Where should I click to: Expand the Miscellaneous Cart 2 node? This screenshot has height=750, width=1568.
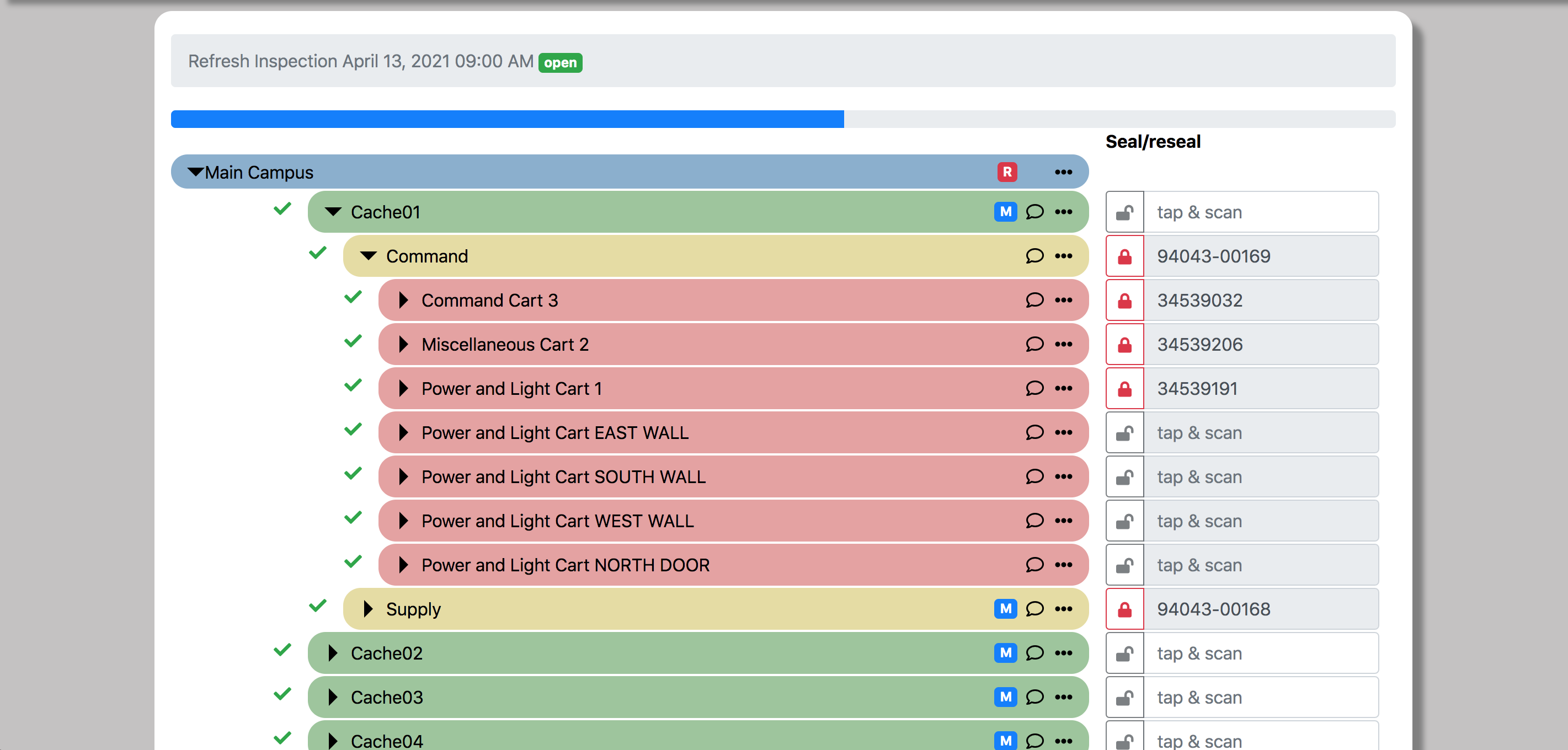point(403,344)
